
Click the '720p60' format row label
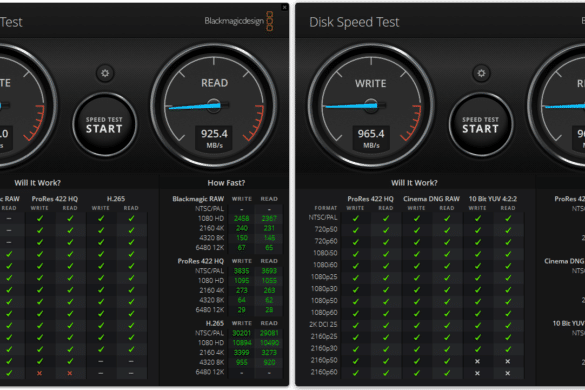326,241
